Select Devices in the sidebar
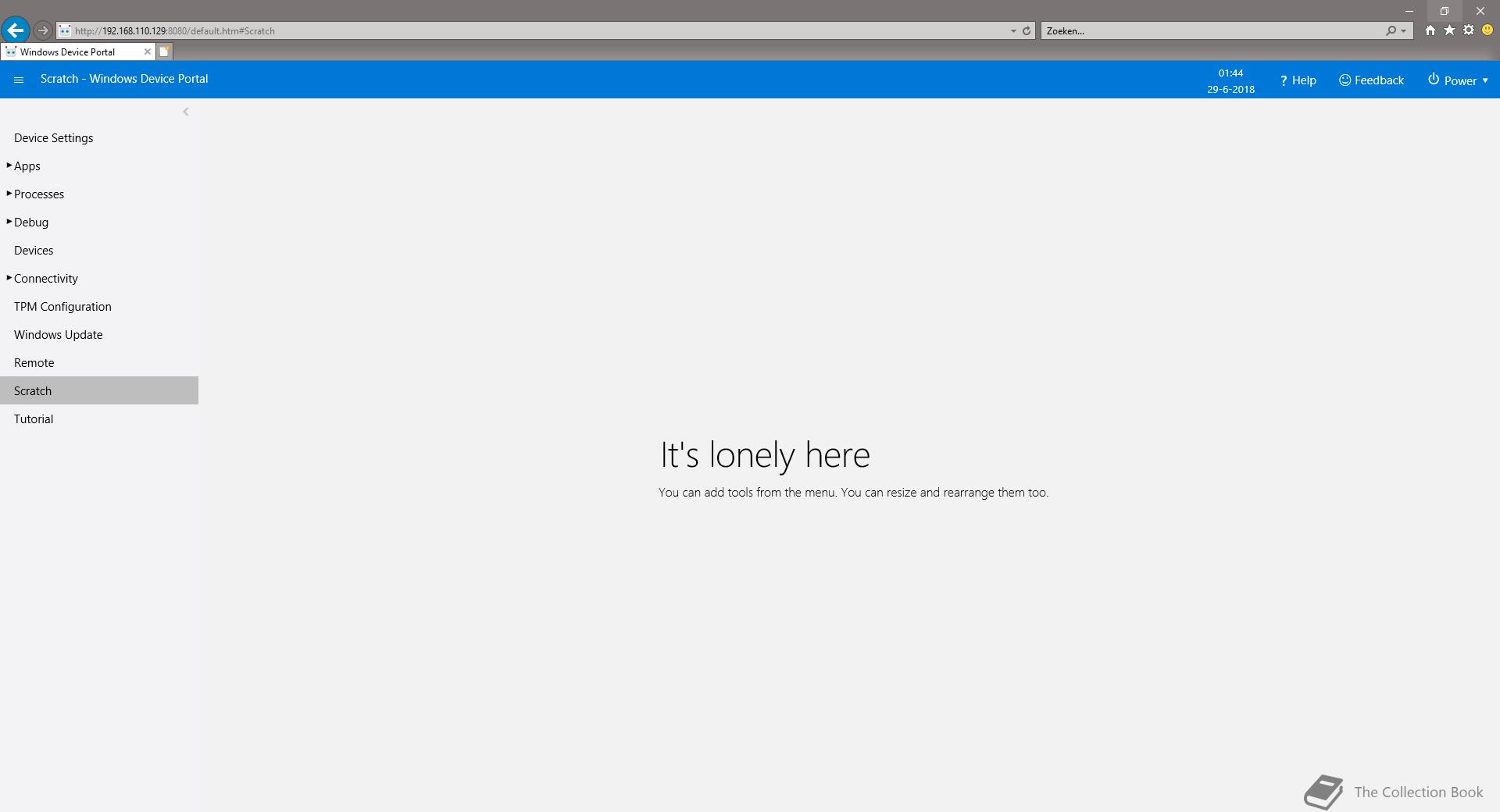Viewport: 1500px width, 812px height. 99,251
